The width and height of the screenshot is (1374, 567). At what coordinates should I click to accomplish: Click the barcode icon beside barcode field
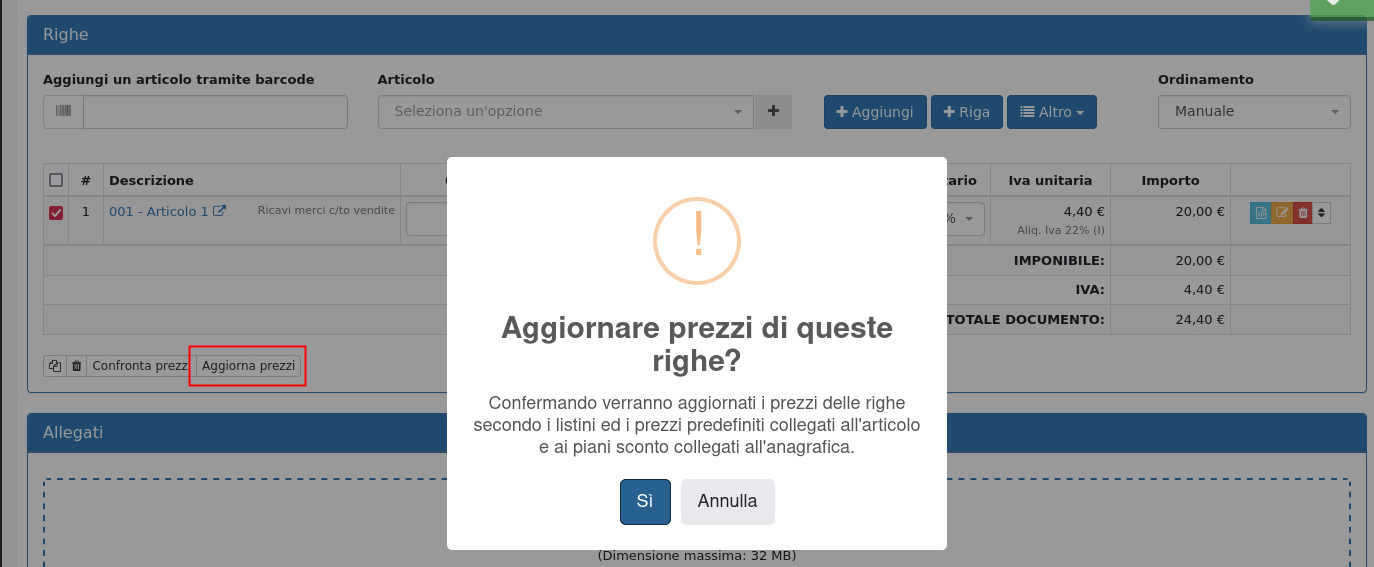tap(64, 112)
